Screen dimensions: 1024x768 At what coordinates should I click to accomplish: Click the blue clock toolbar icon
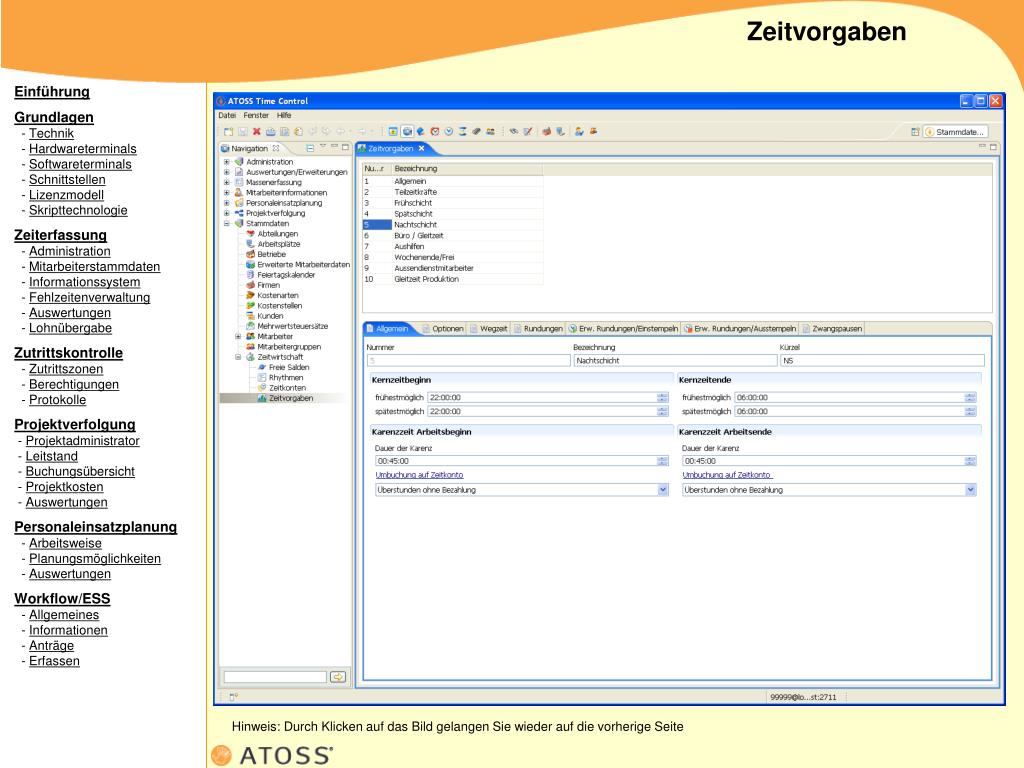(449, 132)
